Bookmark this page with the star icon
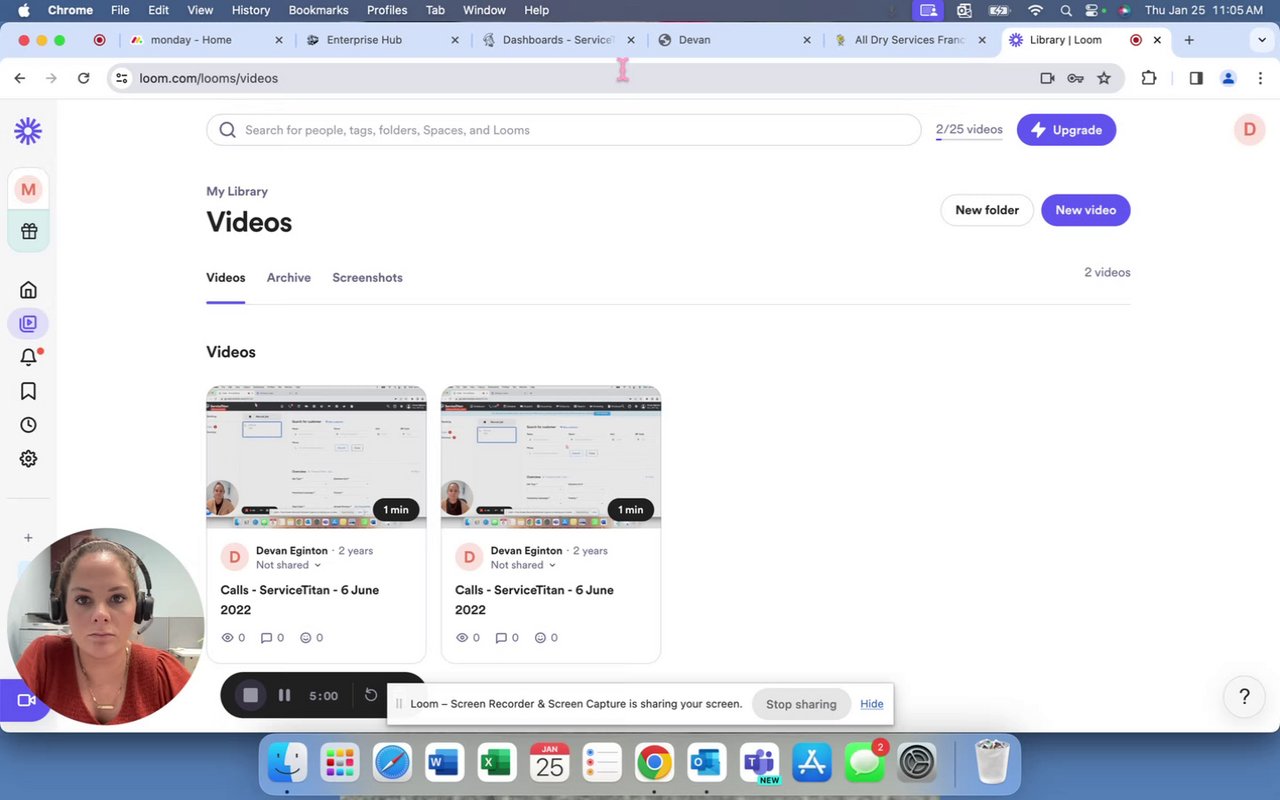 click(1104, 78)
